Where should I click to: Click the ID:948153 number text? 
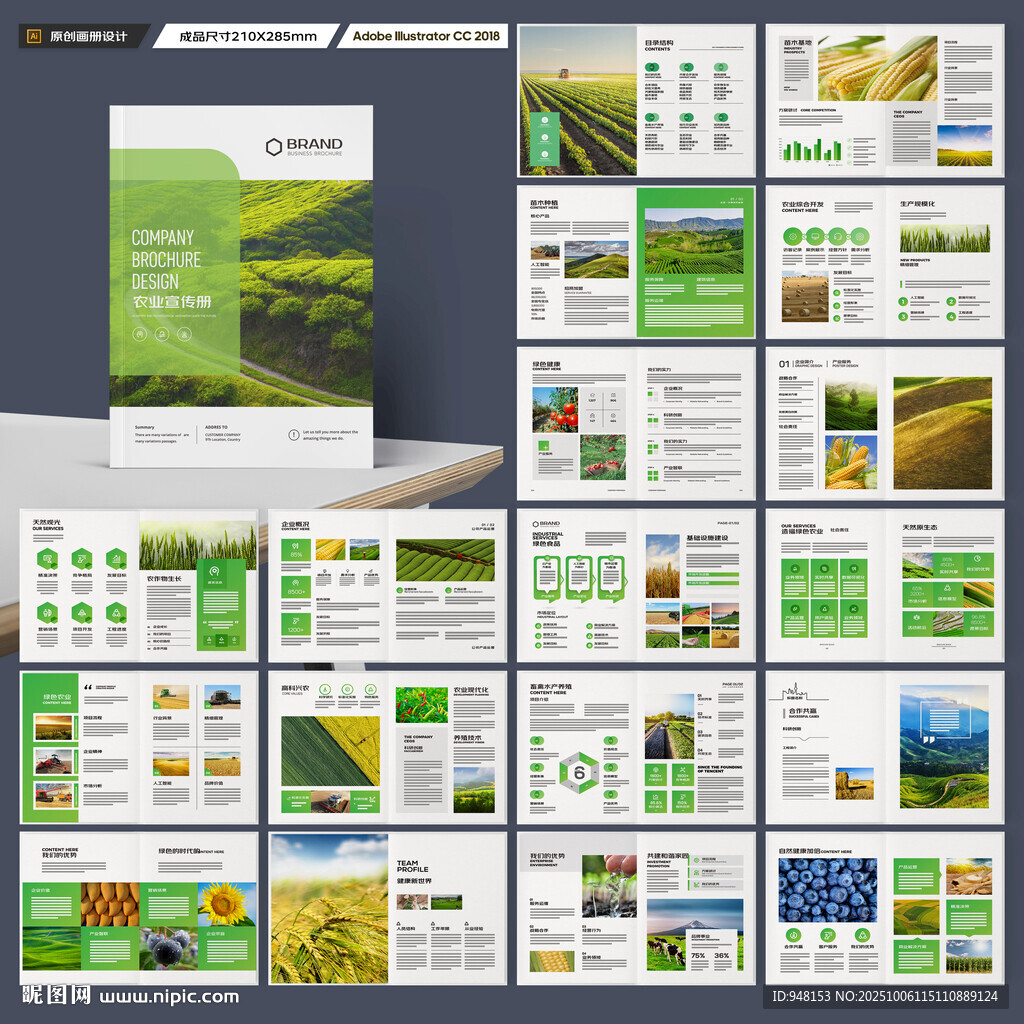[801, 997]
